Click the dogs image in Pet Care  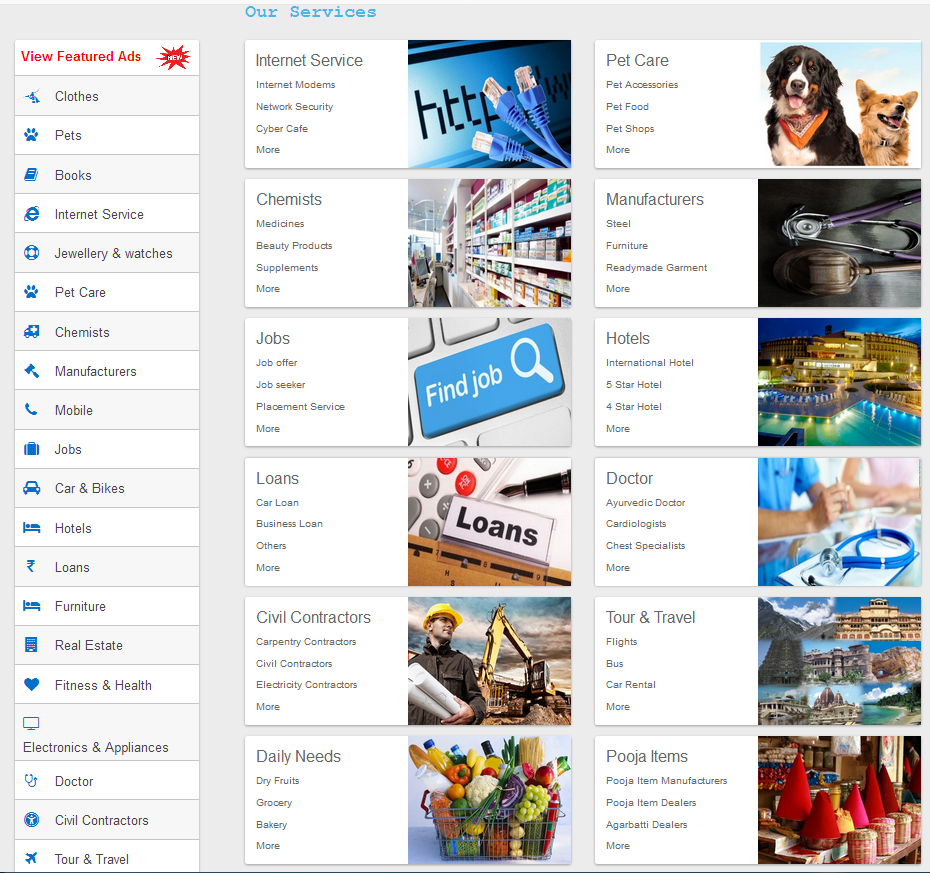[840, 104]
